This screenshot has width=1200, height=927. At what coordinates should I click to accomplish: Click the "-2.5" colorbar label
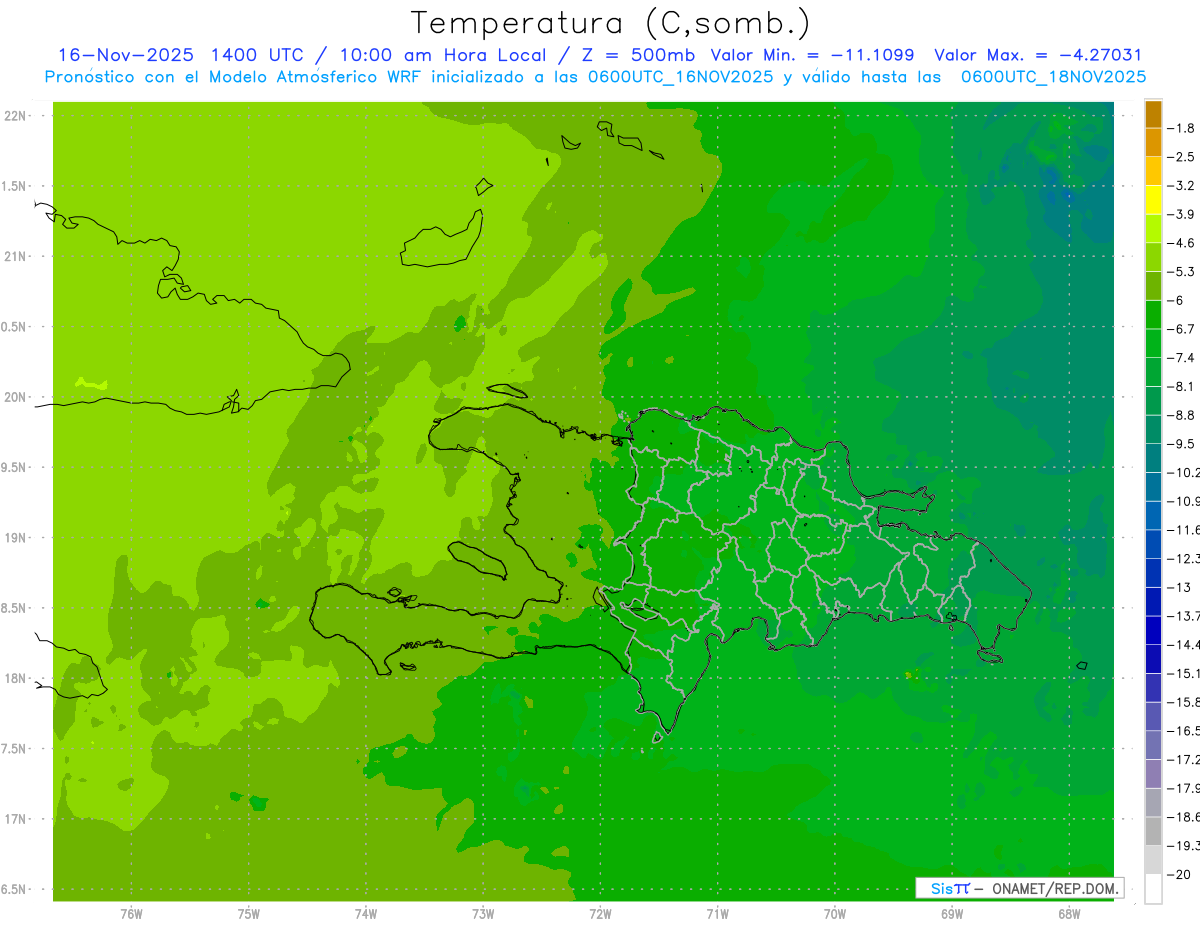pos(1181,157)
